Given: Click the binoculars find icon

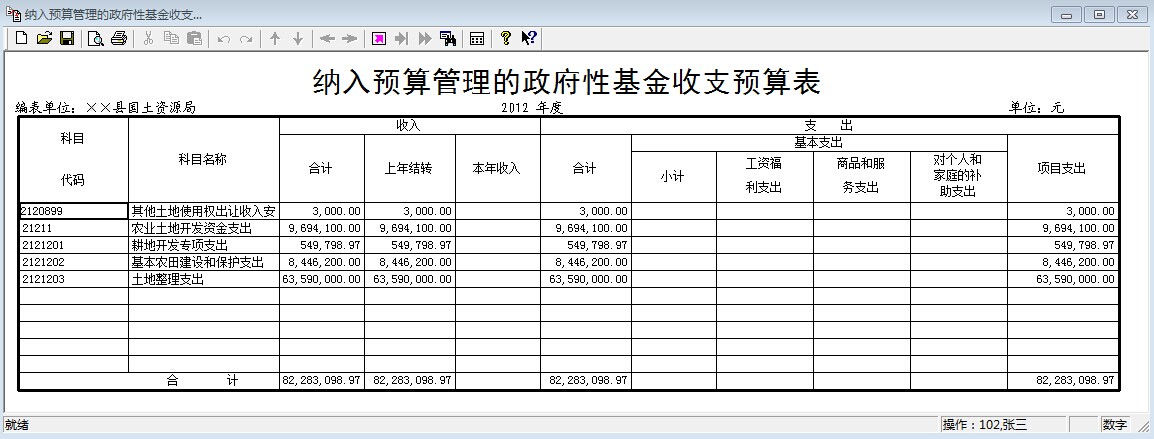Looking at the screenshot, I should [x=448, y=38].
